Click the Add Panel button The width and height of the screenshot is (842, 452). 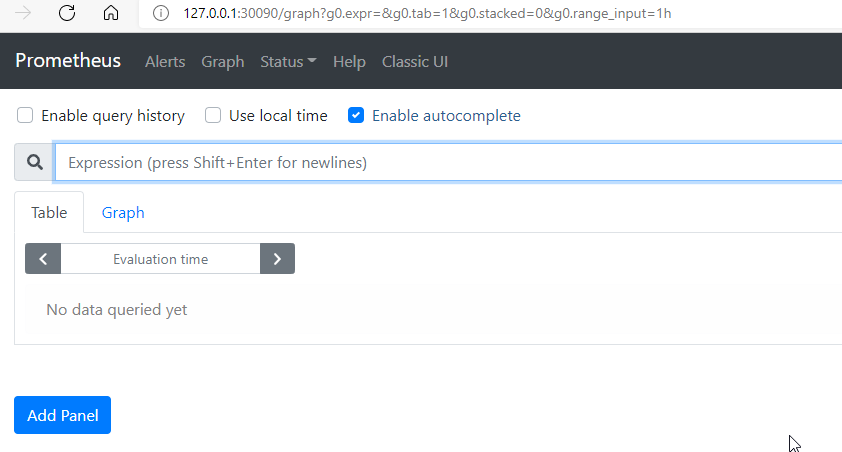point(62,415)
